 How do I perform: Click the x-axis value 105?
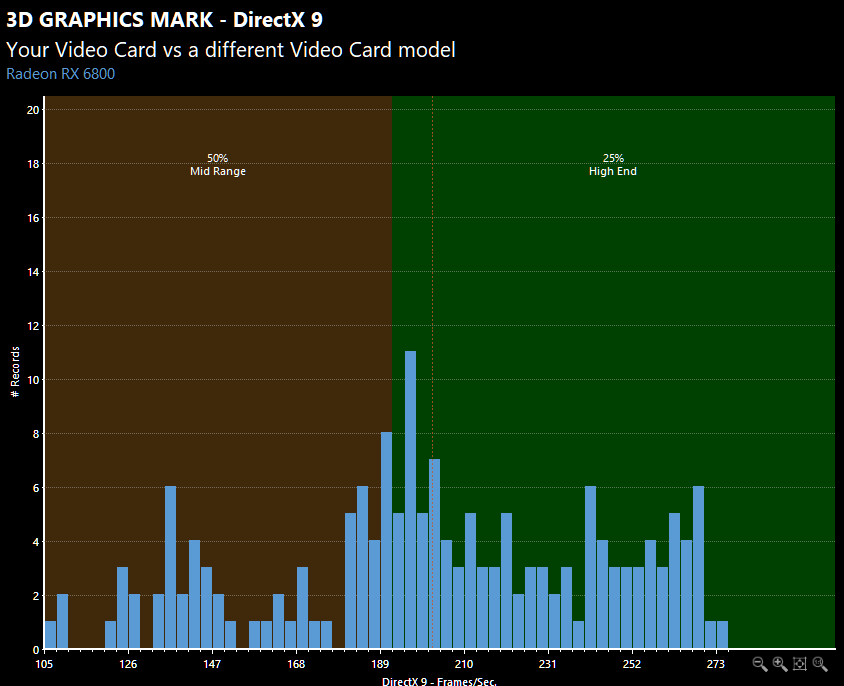point(44,664)
